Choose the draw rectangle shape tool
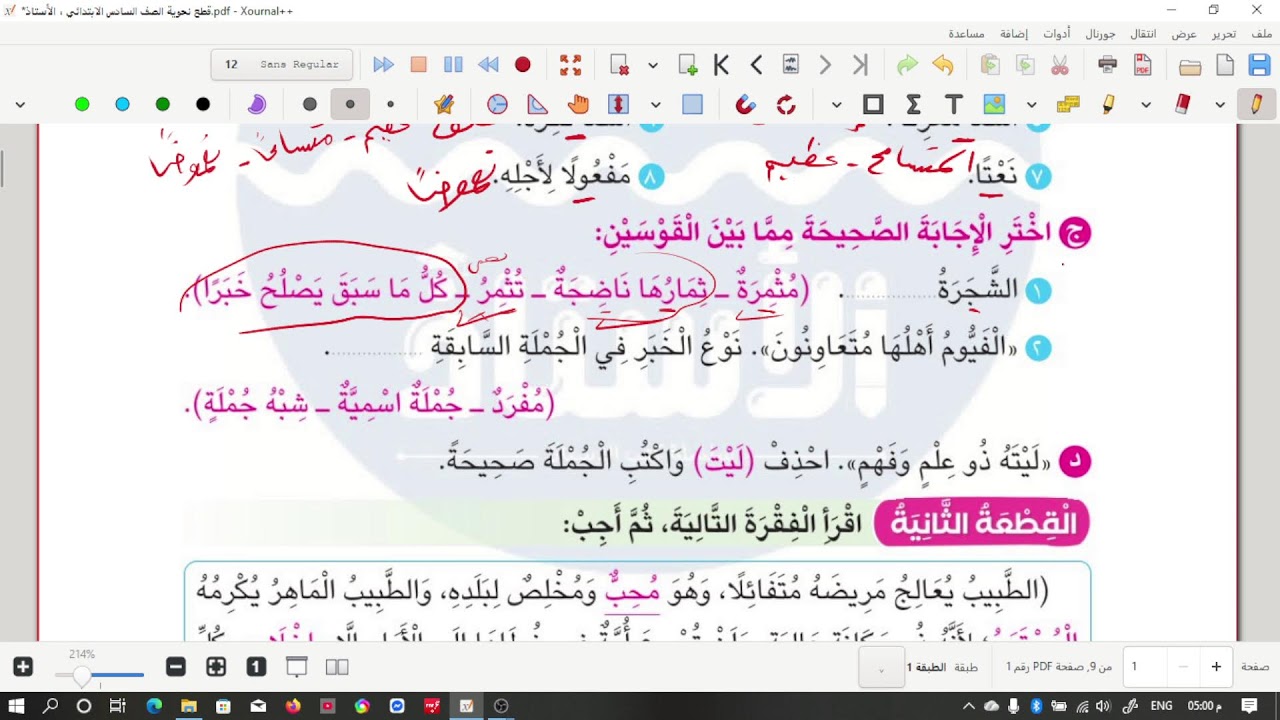Image resolution: width=1280 pixels, height=720 pixels. [x=873, y=104]
